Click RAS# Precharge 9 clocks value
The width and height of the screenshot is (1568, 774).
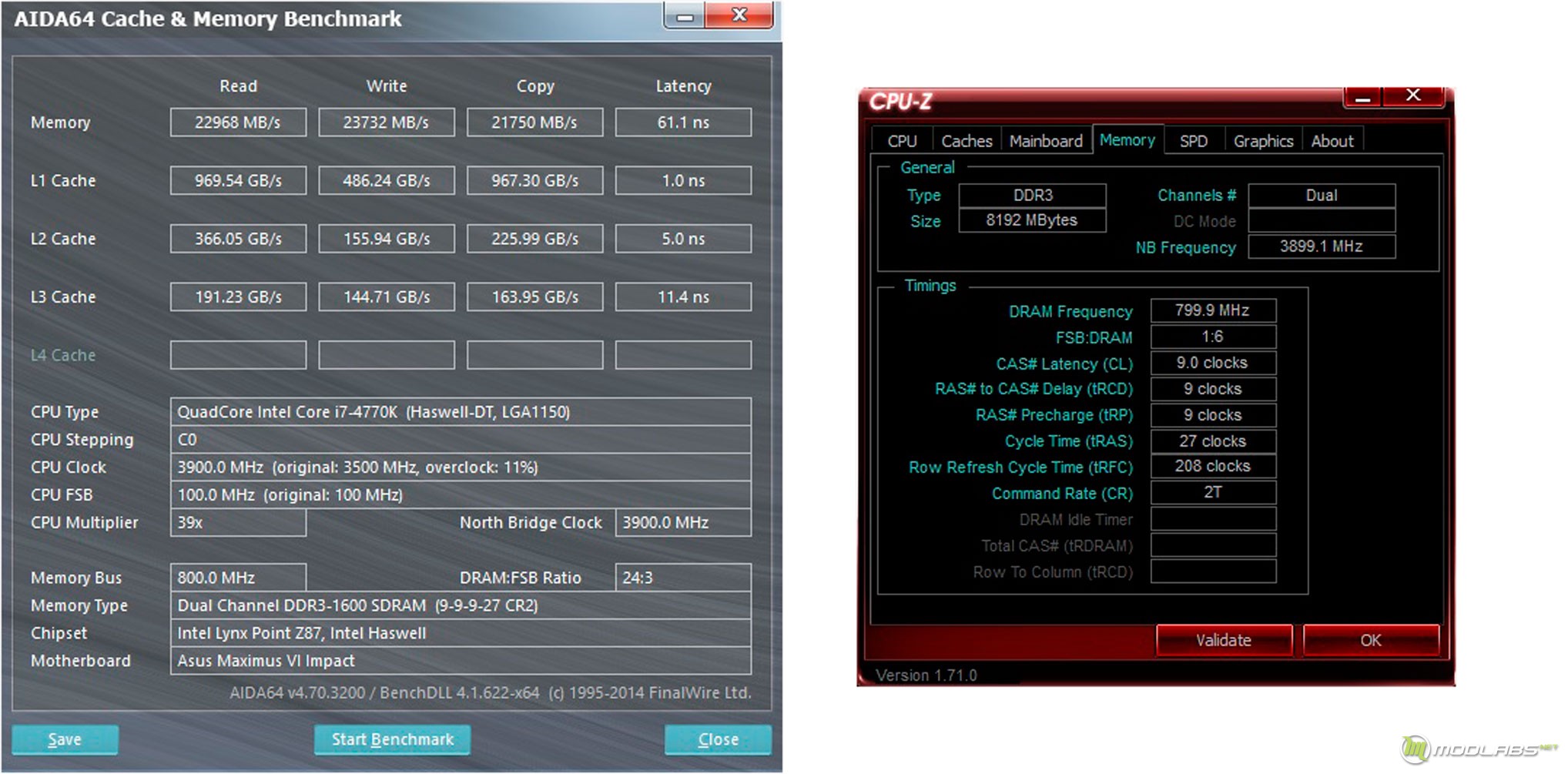(1213, 415)
